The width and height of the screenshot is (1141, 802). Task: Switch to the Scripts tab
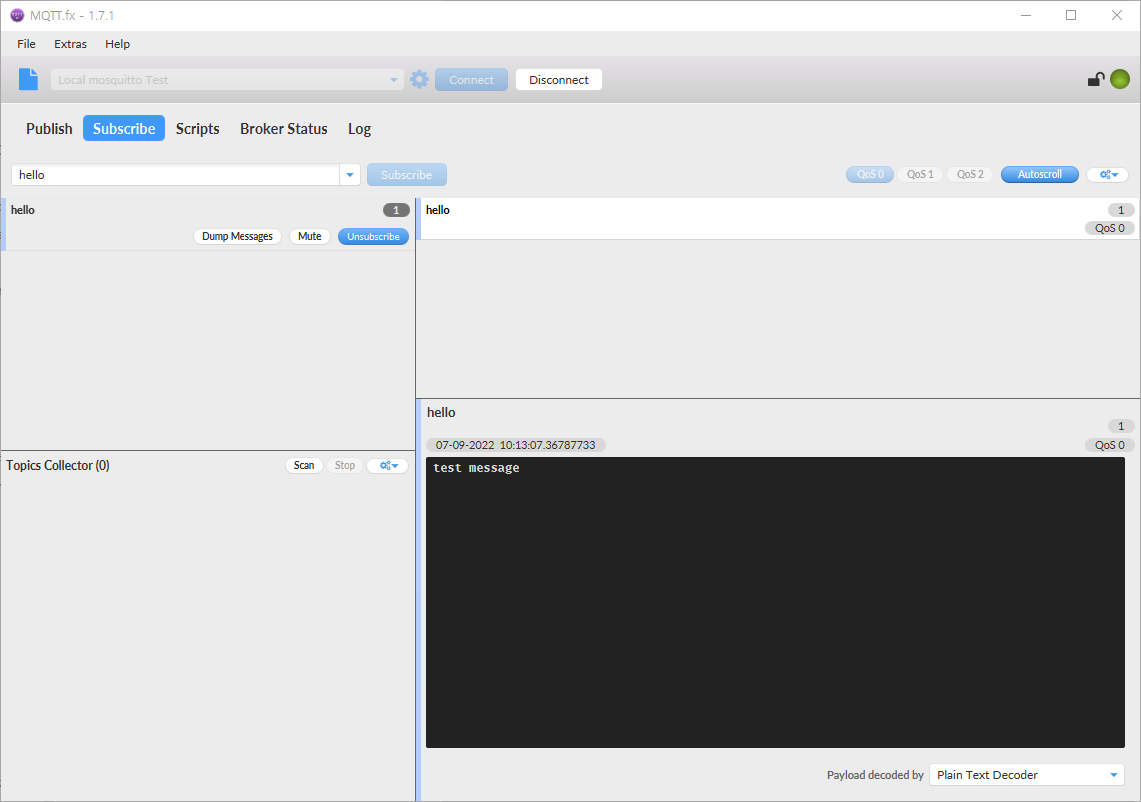tap(197, 129)
